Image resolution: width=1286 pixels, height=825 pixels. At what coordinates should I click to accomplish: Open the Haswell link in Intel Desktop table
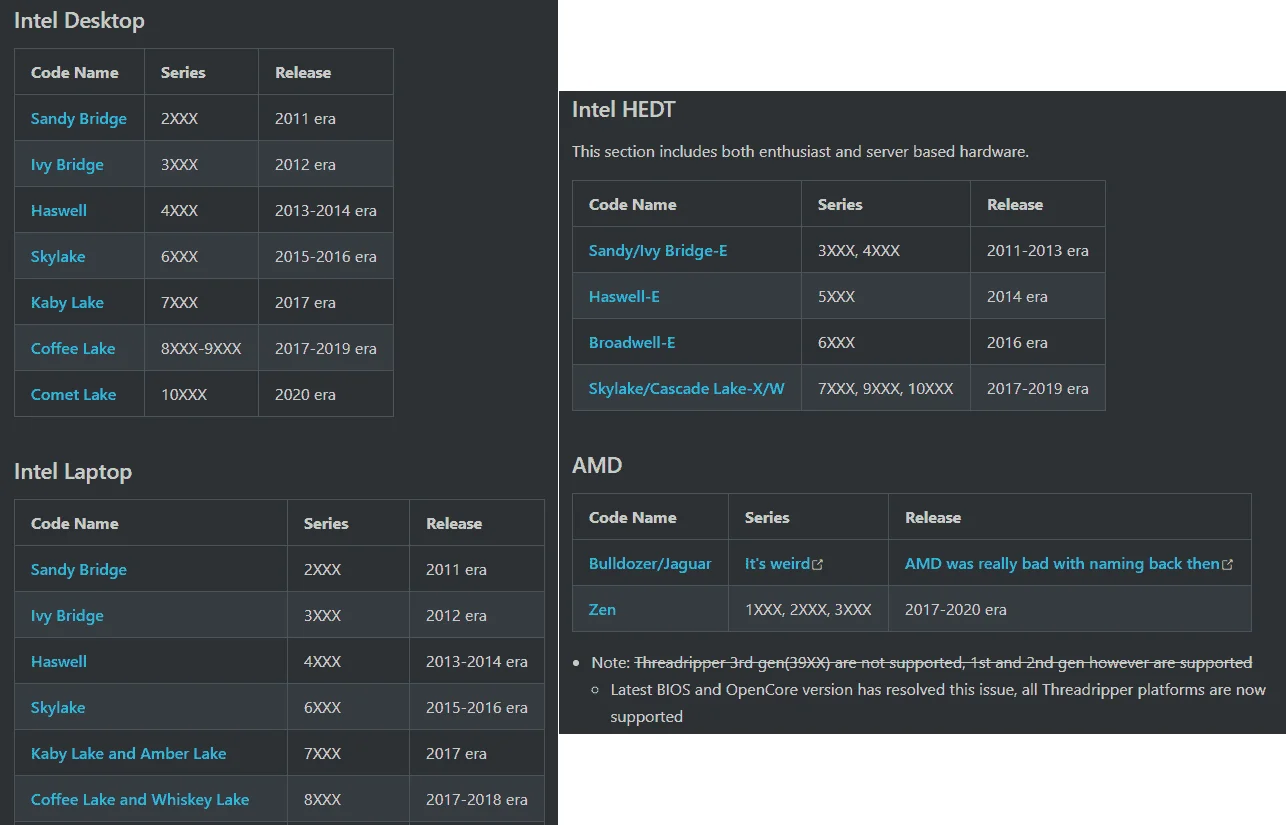click(59, 210)
